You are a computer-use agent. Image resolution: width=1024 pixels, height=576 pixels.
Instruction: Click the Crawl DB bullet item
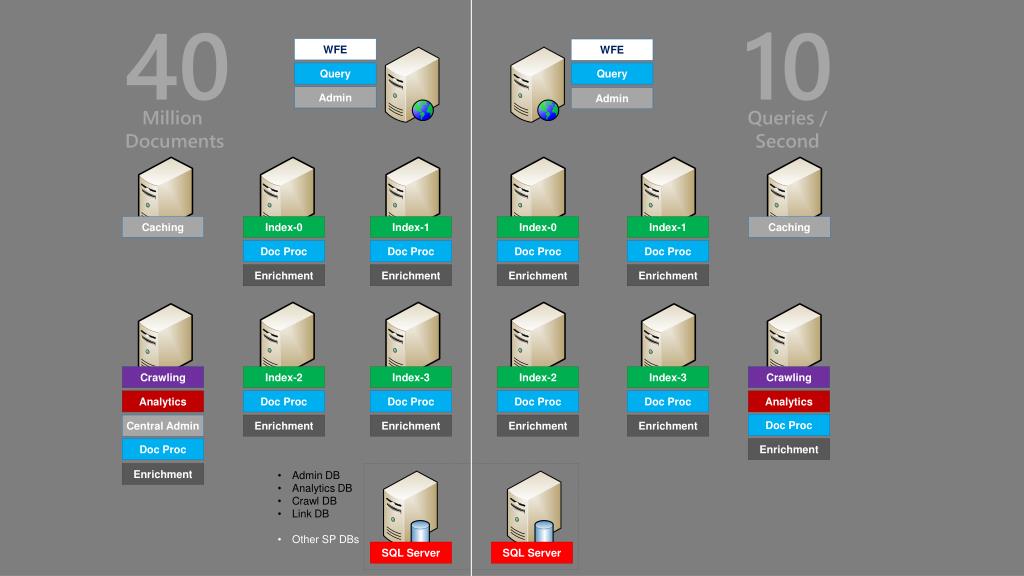pyautogui.click(x=314, y=501)
